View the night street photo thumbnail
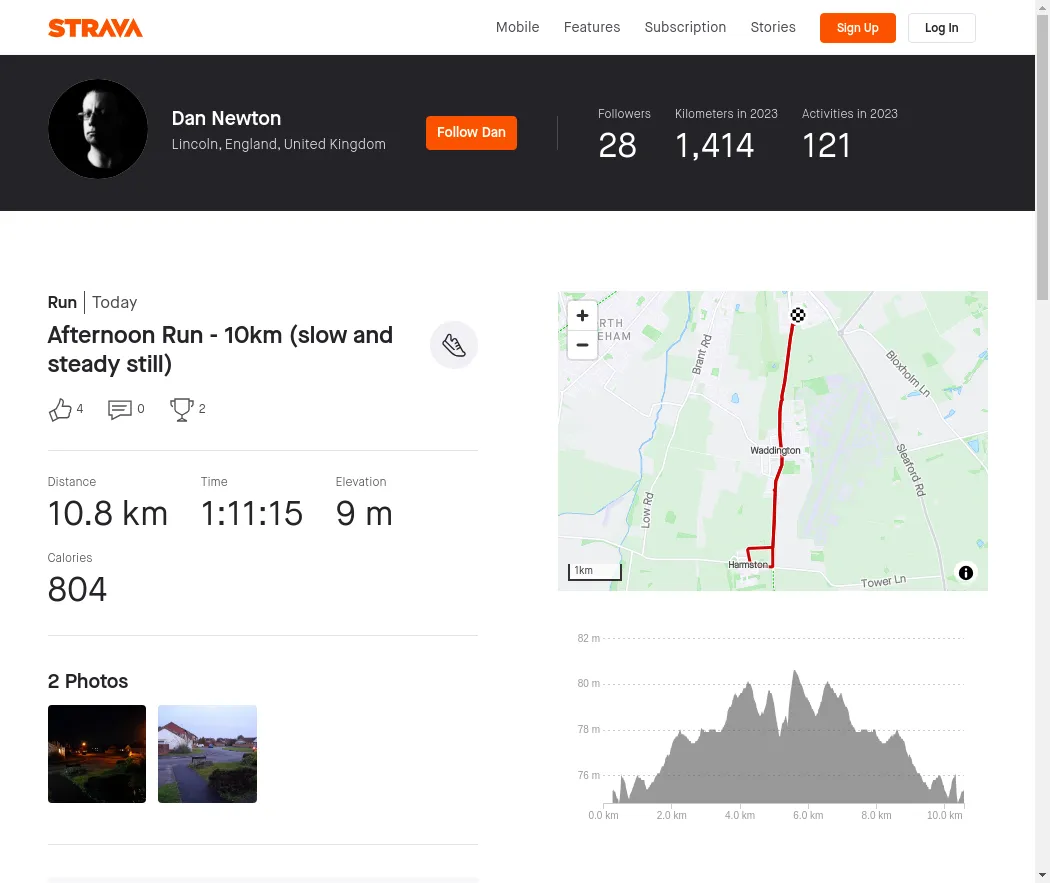The width and height of the screenshot is (1050, 883). coord(97,754)
